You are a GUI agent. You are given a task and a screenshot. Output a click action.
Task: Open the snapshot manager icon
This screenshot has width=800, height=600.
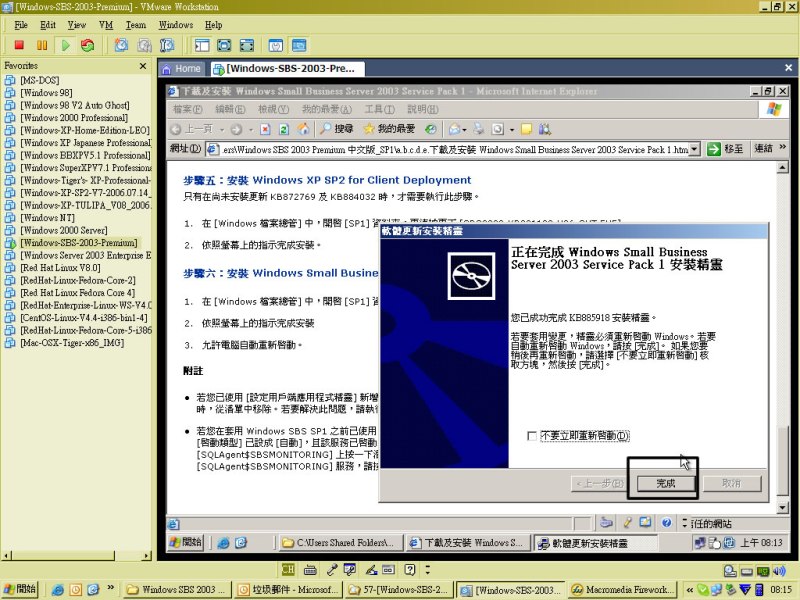(x=167, y=45)
